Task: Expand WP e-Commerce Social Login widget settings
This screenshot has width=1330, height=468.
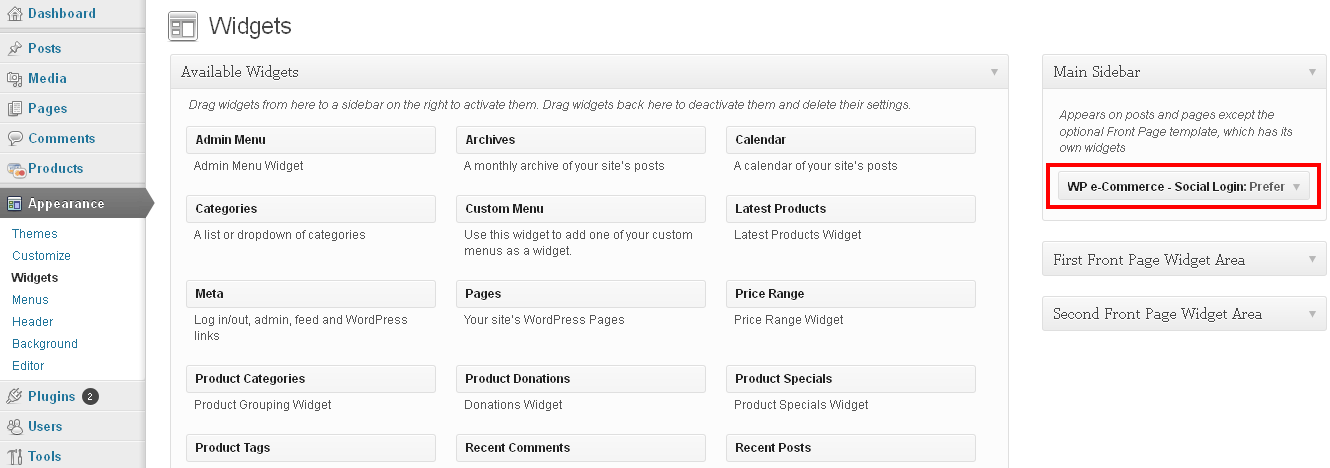Action: click(x=1296, y=187)
